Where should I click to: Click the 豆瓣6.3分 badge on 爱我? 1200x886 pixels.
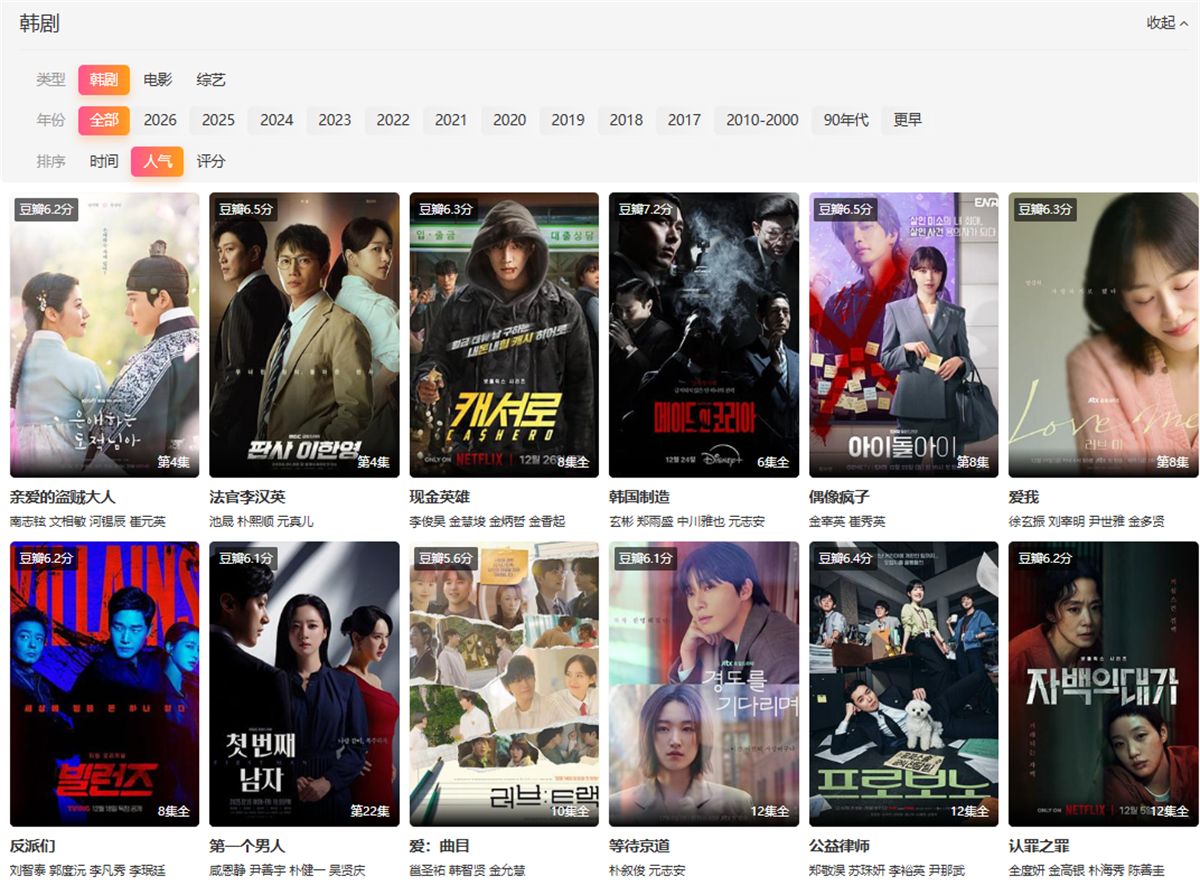tap(1045, 209)
